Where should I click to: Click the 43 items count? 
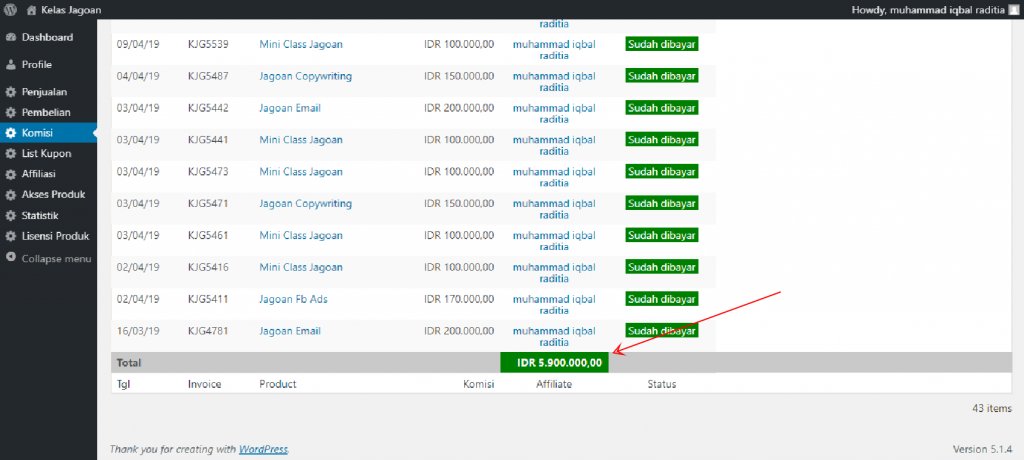992,408
